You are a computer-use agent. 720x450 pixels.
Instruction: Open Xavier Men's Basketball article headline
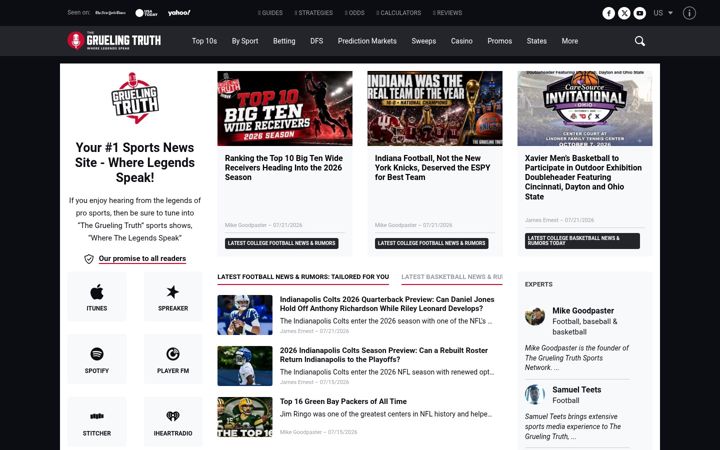583,177
